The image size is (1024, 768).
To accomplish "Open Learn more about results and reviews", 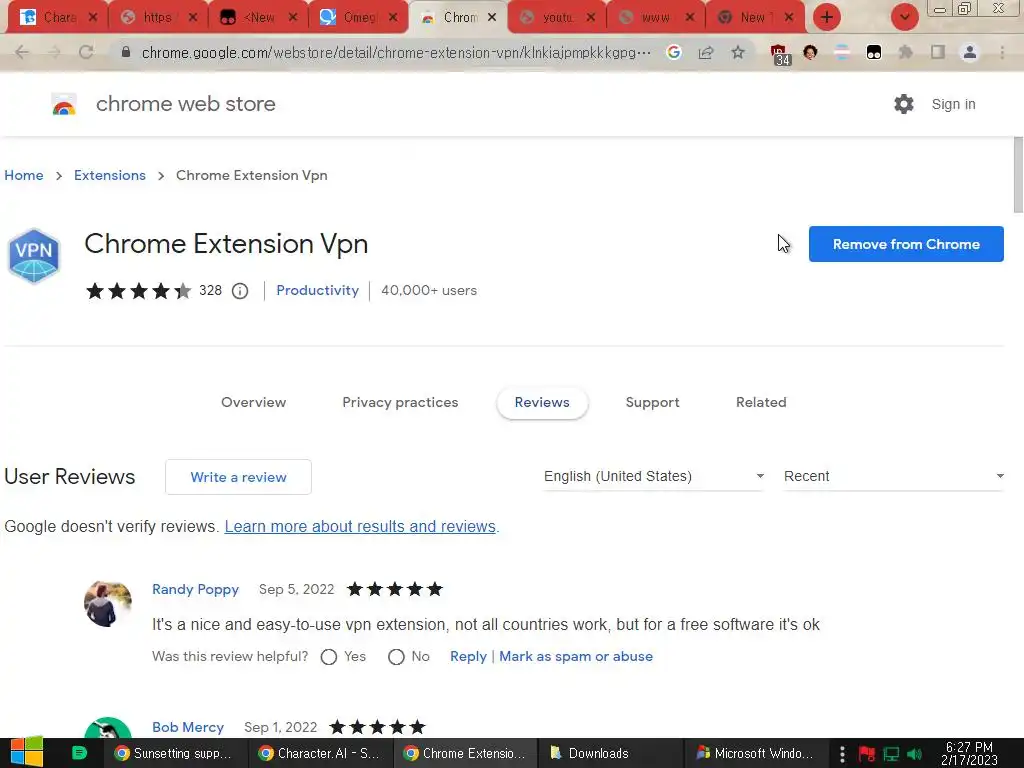I will pyautogui.click(x=360, y=526).
